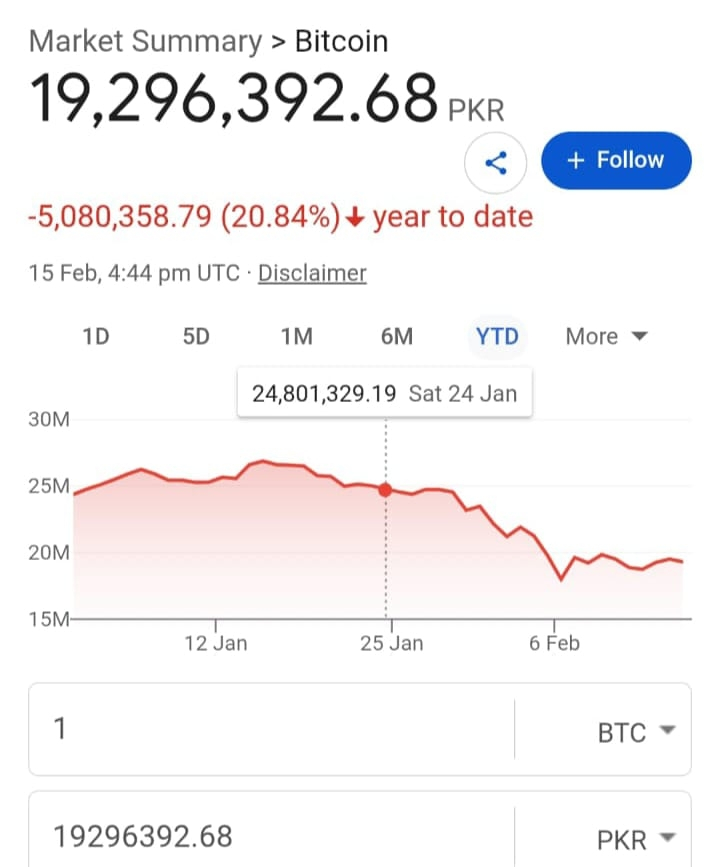Viewport: 704px width, 867px height.
Task: Focus the PKR amount input field
Action: click(x=270, y=836)
